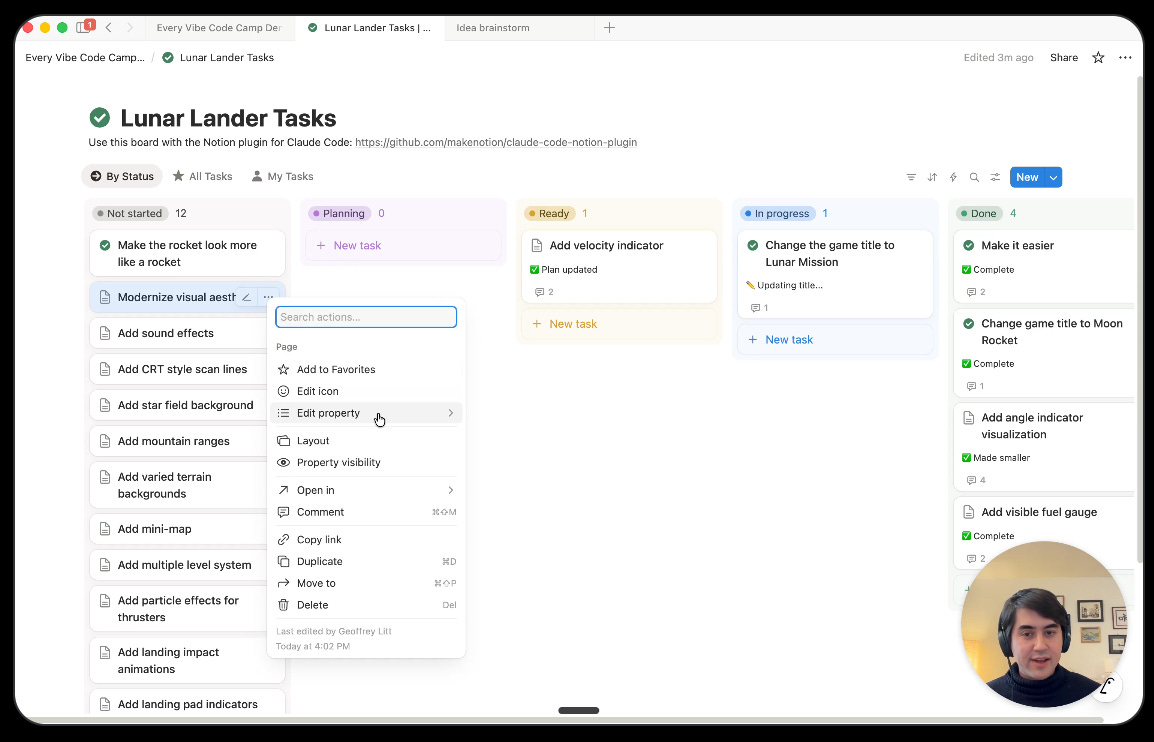
Task: Click three-dot icon on Modernize visual card
Action: (268, 297)
